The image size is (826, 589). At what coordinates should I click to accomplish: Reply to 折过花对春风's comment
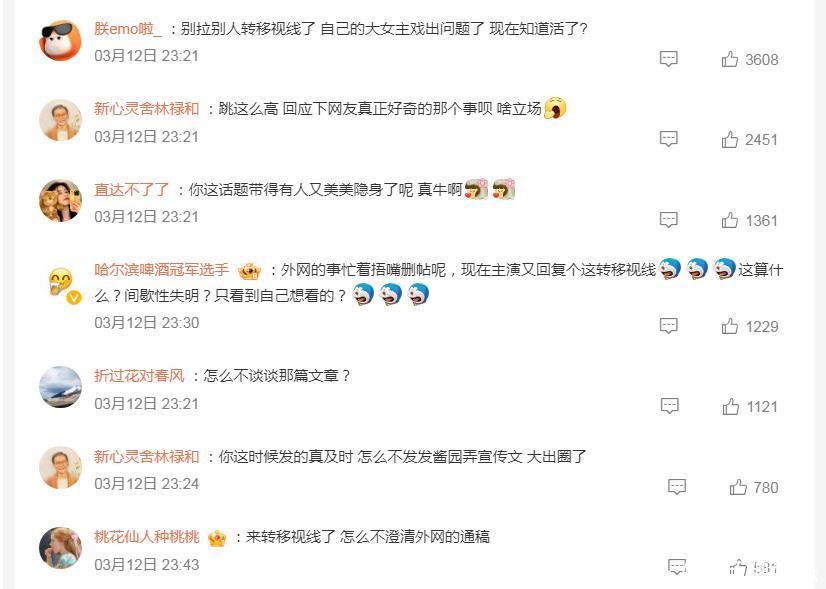click(x=670, y=406)
